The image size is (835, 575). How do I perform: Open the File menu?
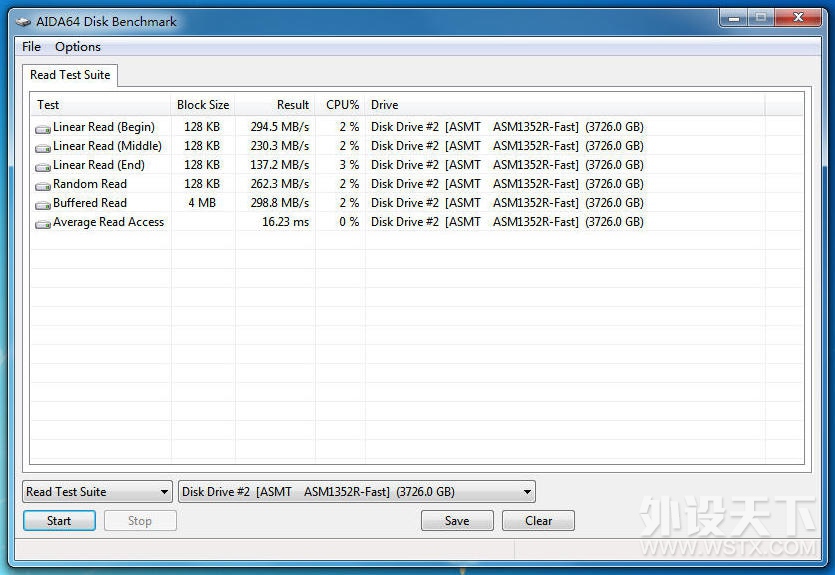[x=31, y=47]
